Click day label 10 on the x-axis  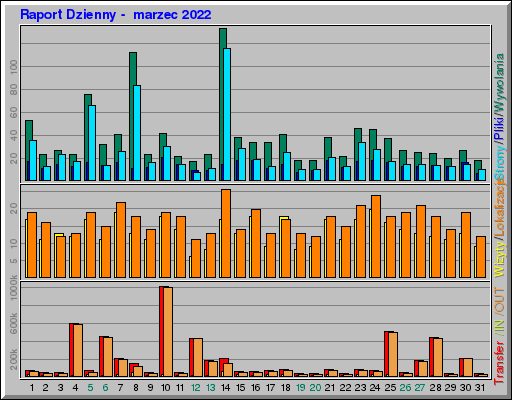click(165, 388)
